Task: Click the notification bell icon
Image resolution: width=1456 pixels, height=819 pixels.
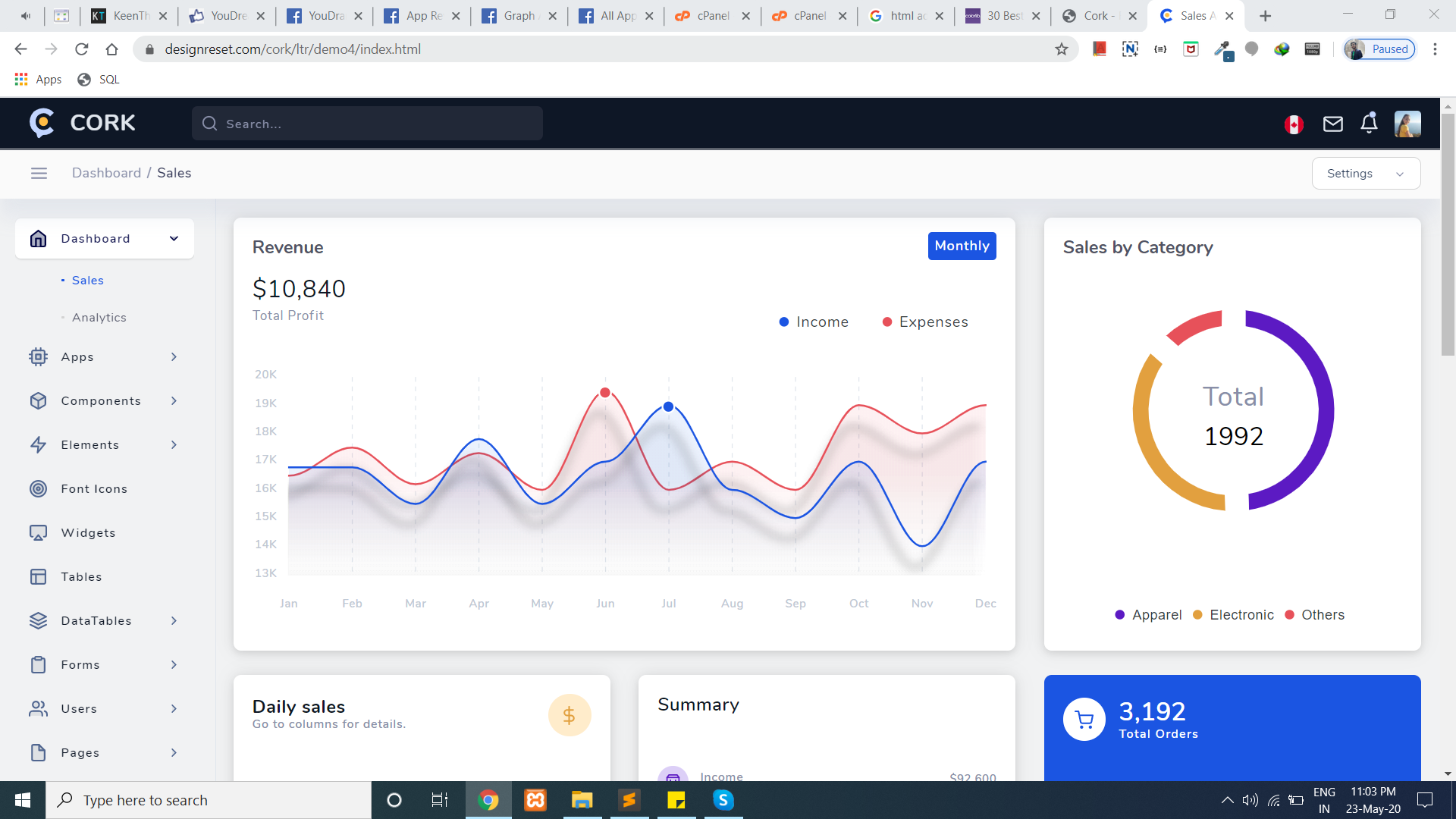Action: pos(1369,123)
